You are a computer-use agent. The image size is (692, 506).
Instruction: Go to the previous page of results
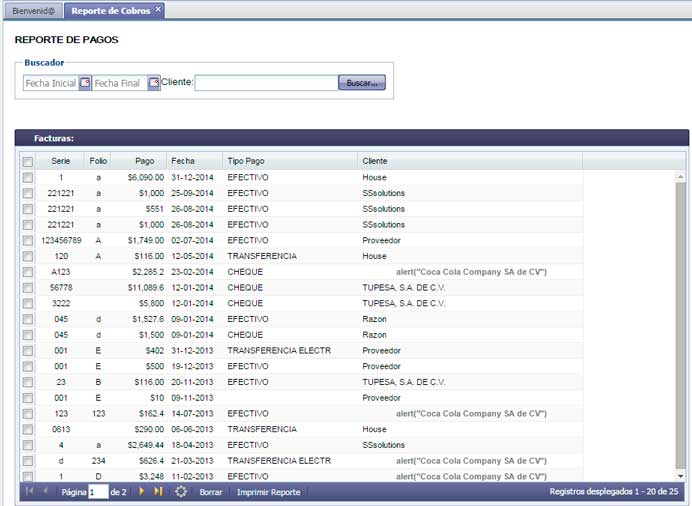45,492
